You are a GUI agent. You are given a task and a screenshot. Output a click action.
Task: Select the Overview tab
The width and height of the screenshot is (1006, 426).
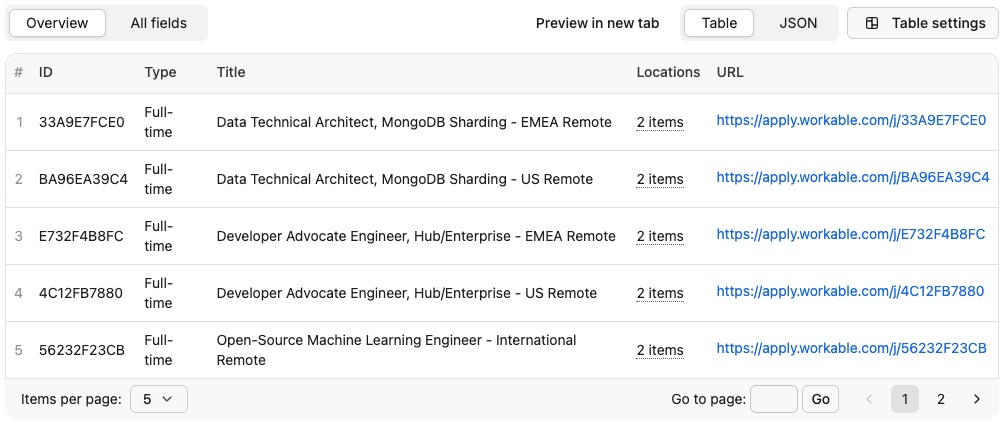click(x=57, y=23)
